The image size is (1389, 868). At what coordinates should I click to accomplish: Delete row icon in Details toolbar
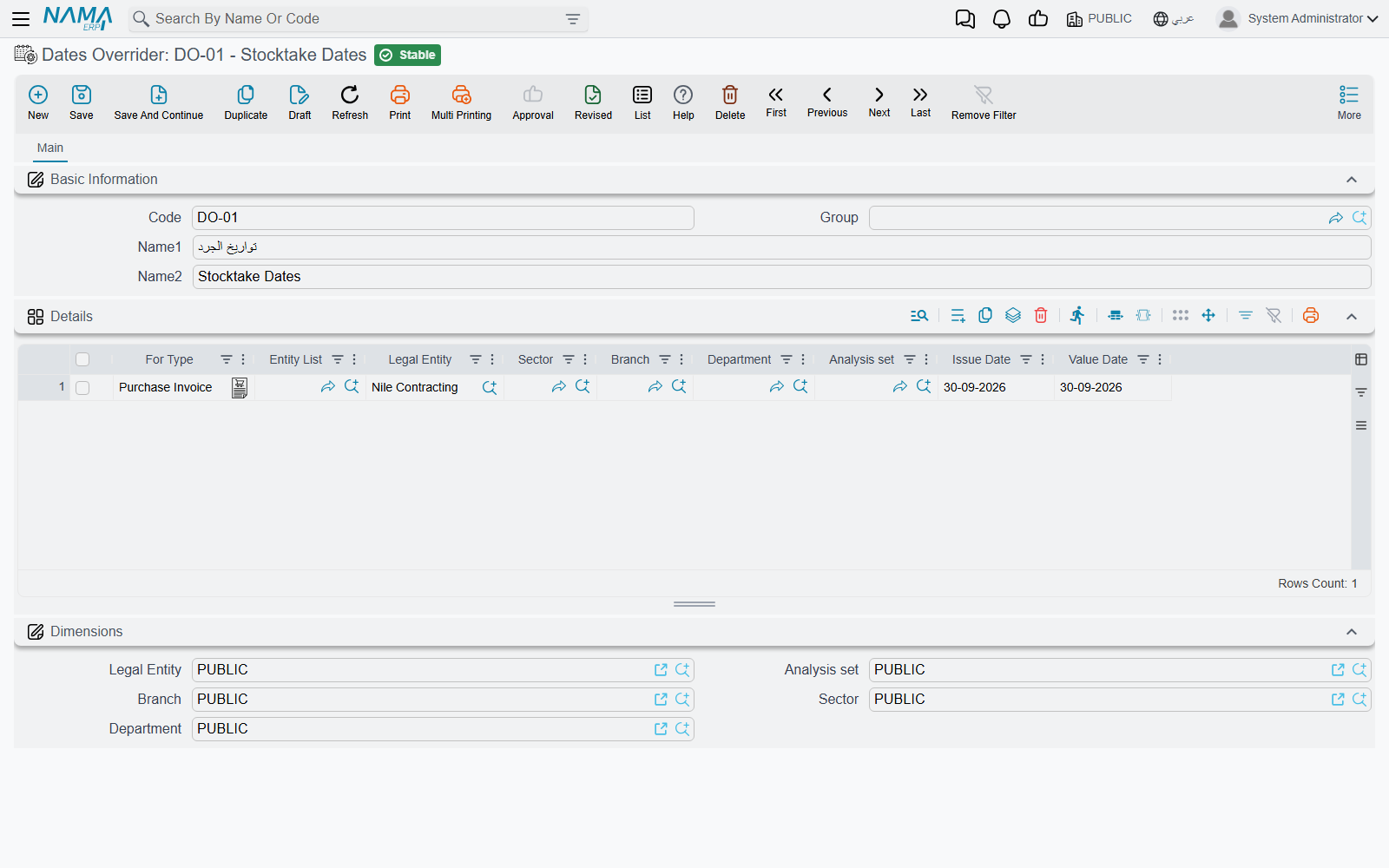(x=1041, y=316)
